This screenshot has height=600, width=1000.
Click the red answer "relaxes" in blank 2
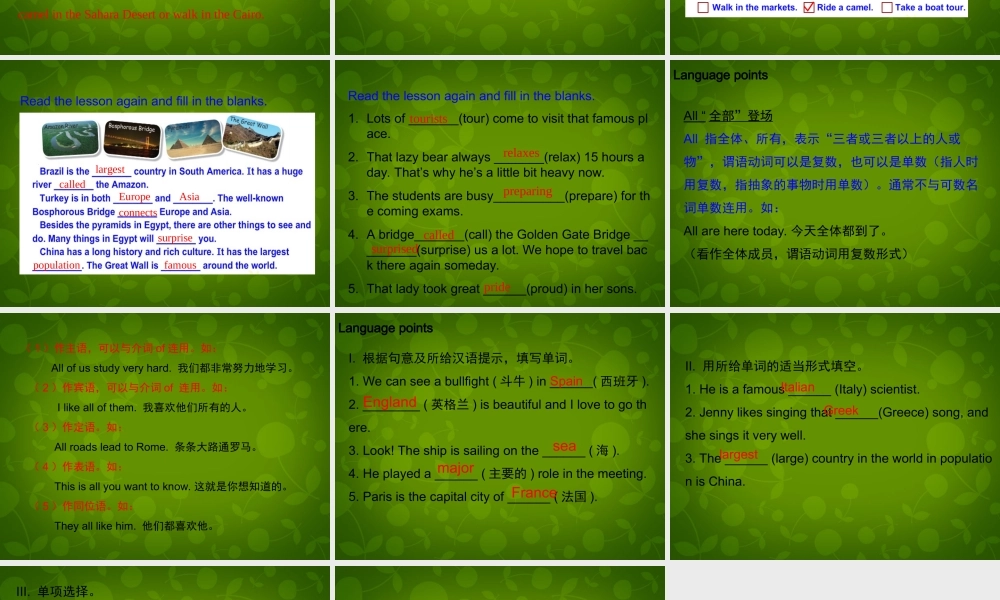pos(520,153)
